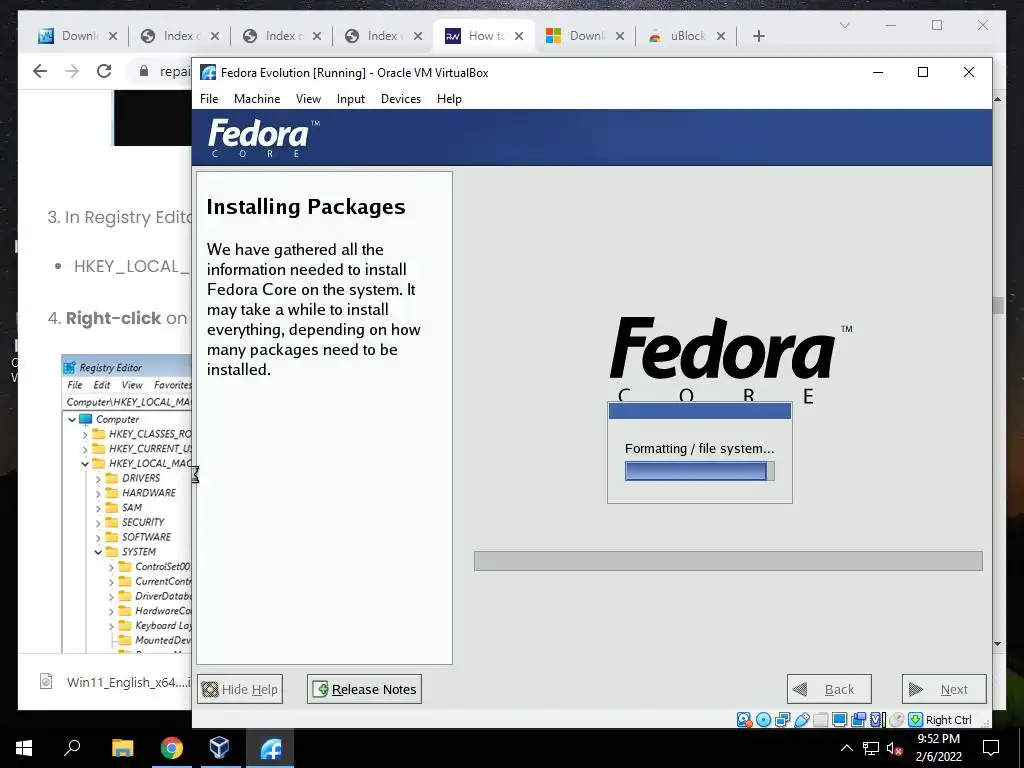
Task: Click the overall install progress bar
Action: [728, 561]
